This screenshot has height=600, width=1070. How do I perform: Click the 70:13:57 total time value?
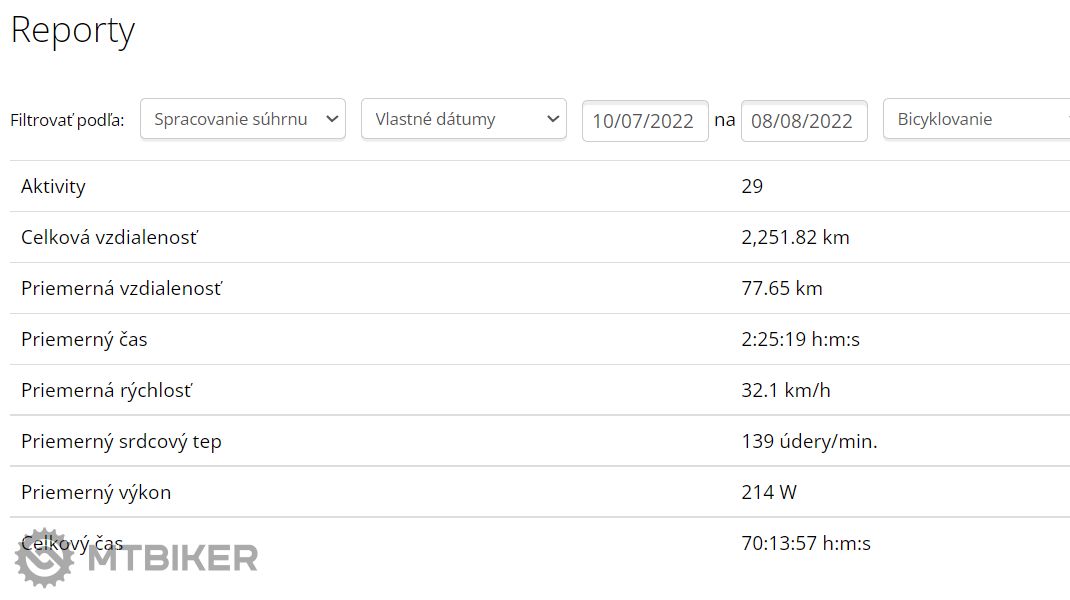pyautogui.click(x=805, y=543)
